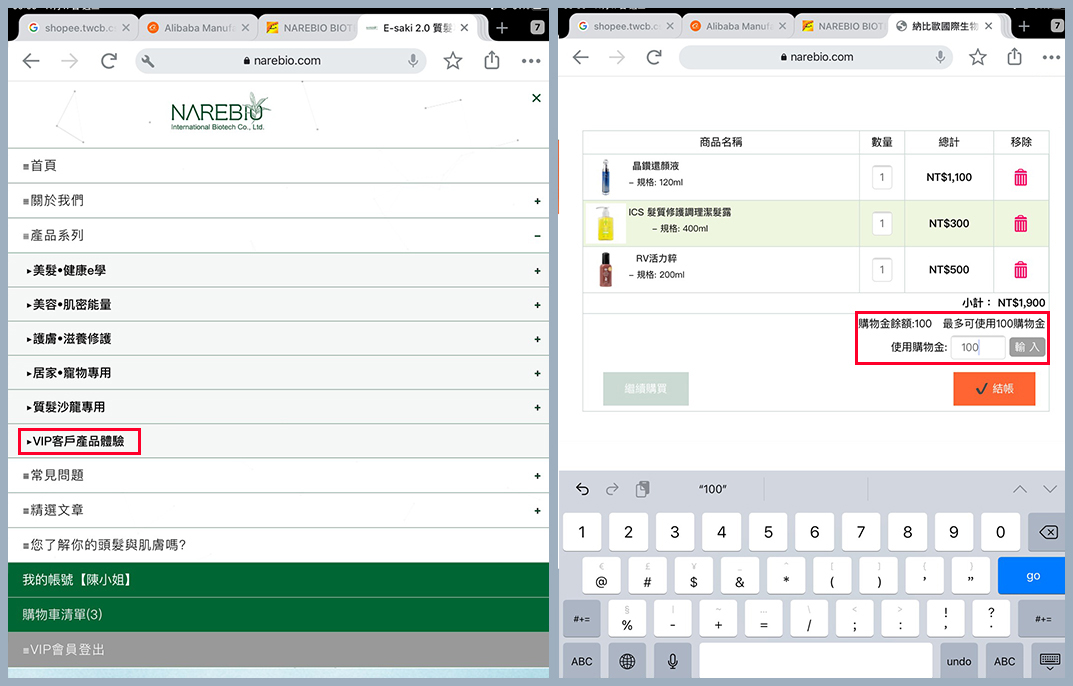Bookmark page with star in left browser
Screen dimensions: 1073x686
pyautogui.click(x=452, y=61)
